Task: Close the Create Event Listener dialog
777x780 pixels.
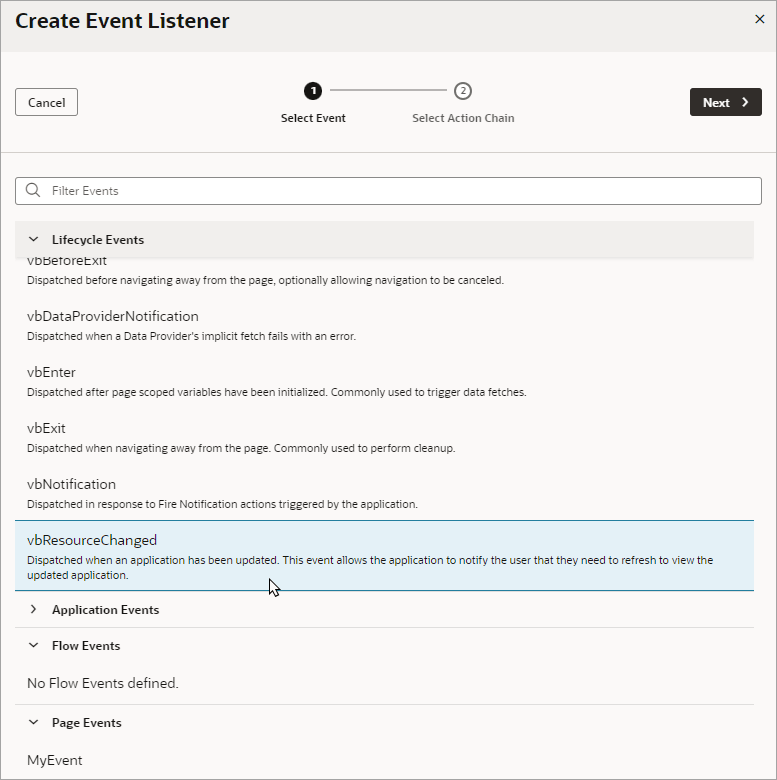Action: [759, 19]
